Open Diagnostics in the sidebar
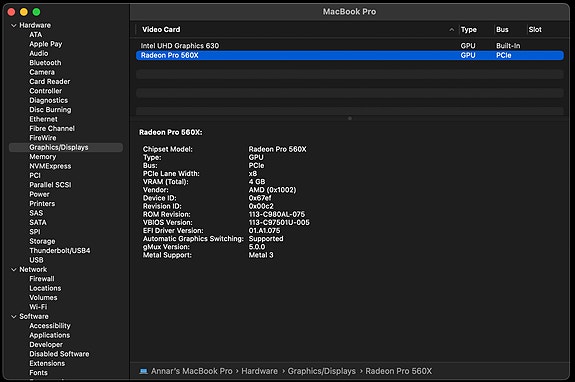Screen dimensions: 575x382 [48, 100]
